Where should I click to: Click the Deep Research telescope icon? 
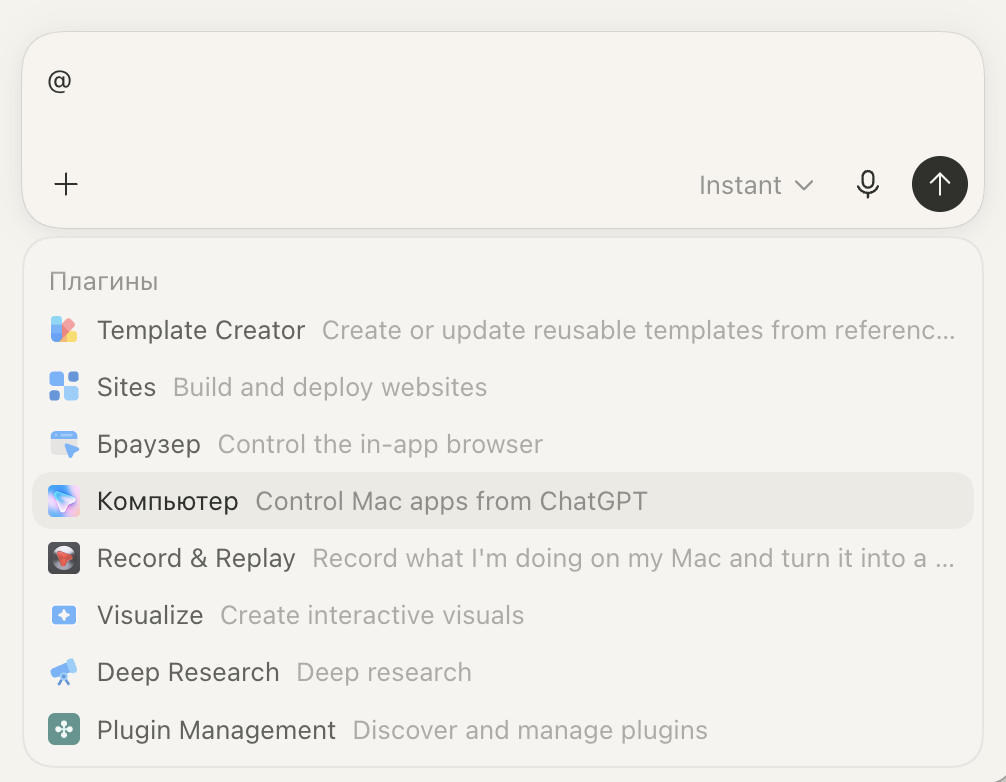click(x=64, y=672)
